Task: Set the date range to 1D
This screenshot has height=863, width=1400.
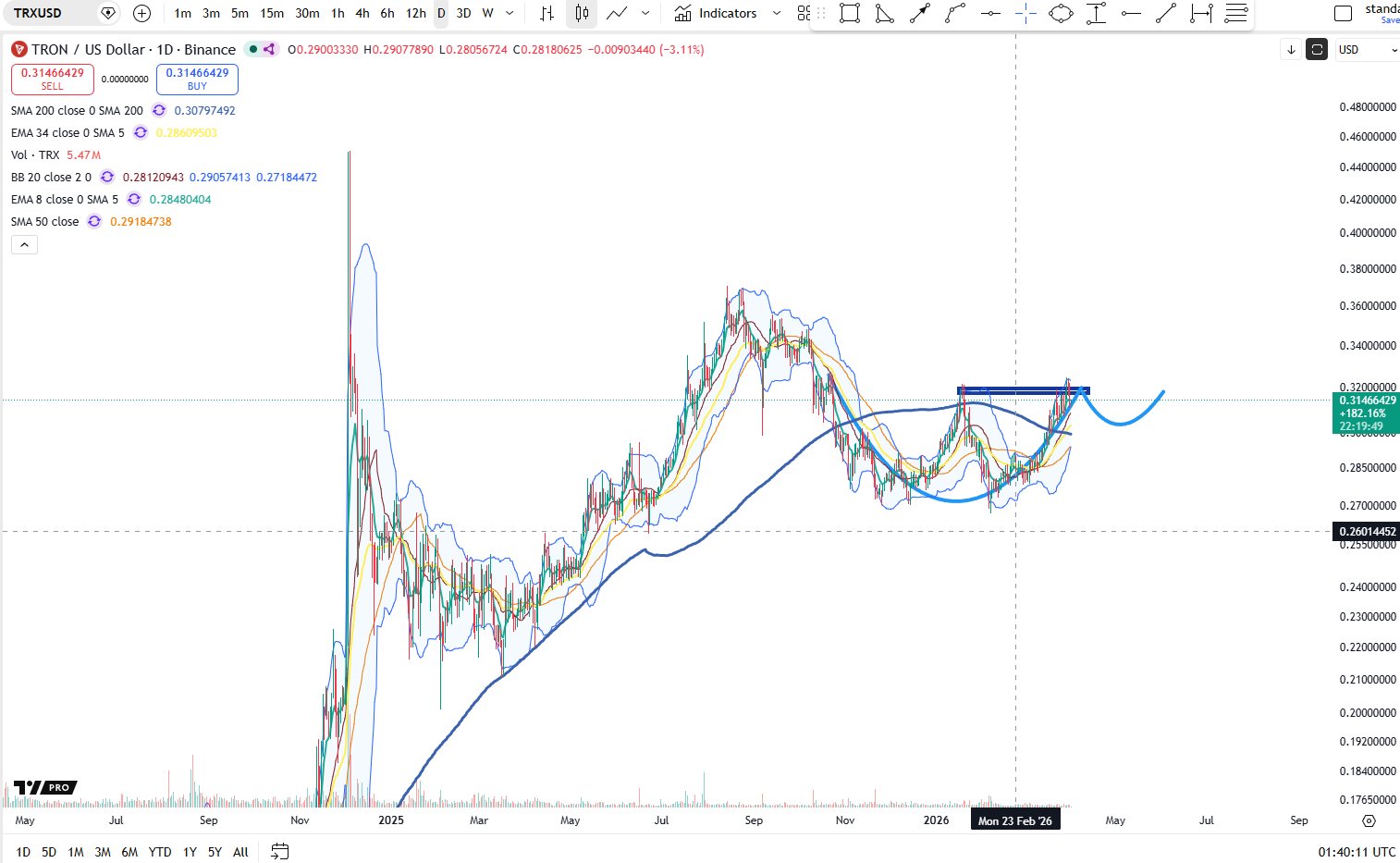Action: tap(23, 852)
